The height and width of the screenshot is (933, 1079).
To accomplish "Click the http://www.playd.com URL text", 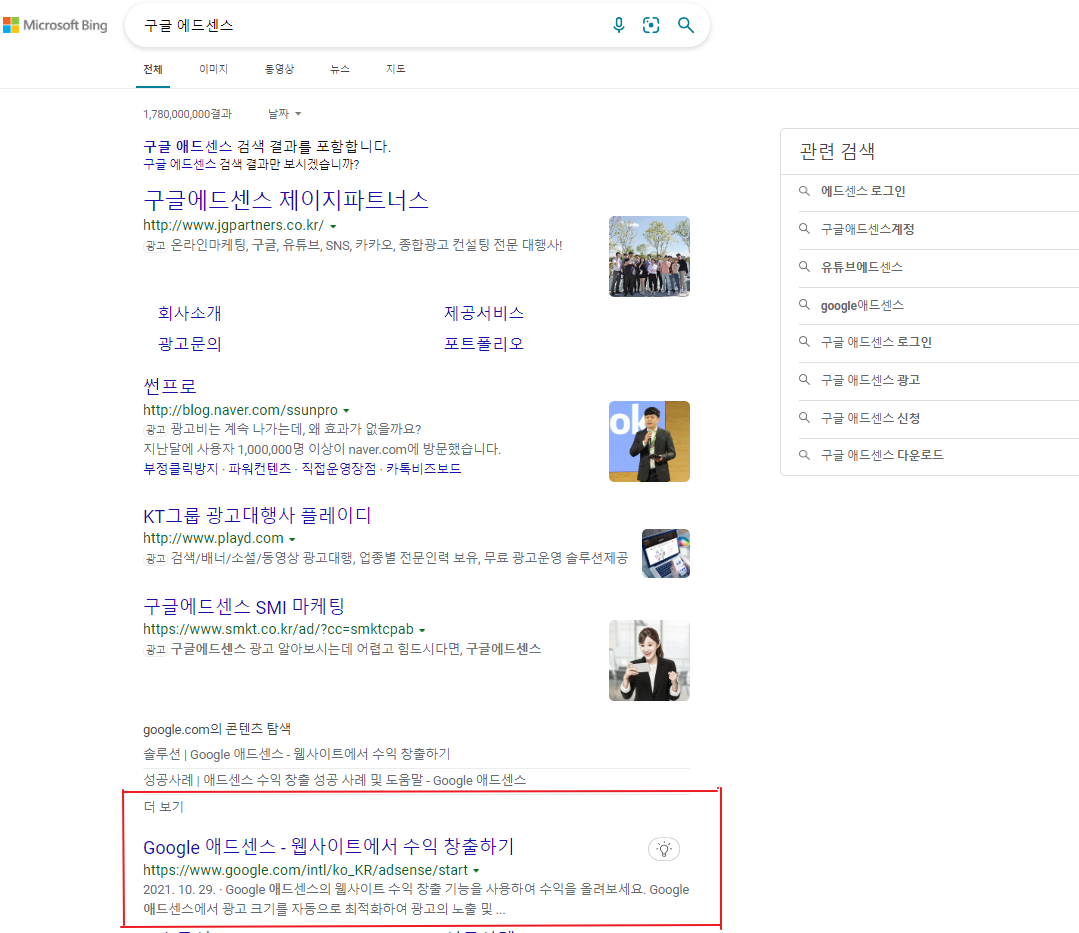I will click(x=213, y=538).
